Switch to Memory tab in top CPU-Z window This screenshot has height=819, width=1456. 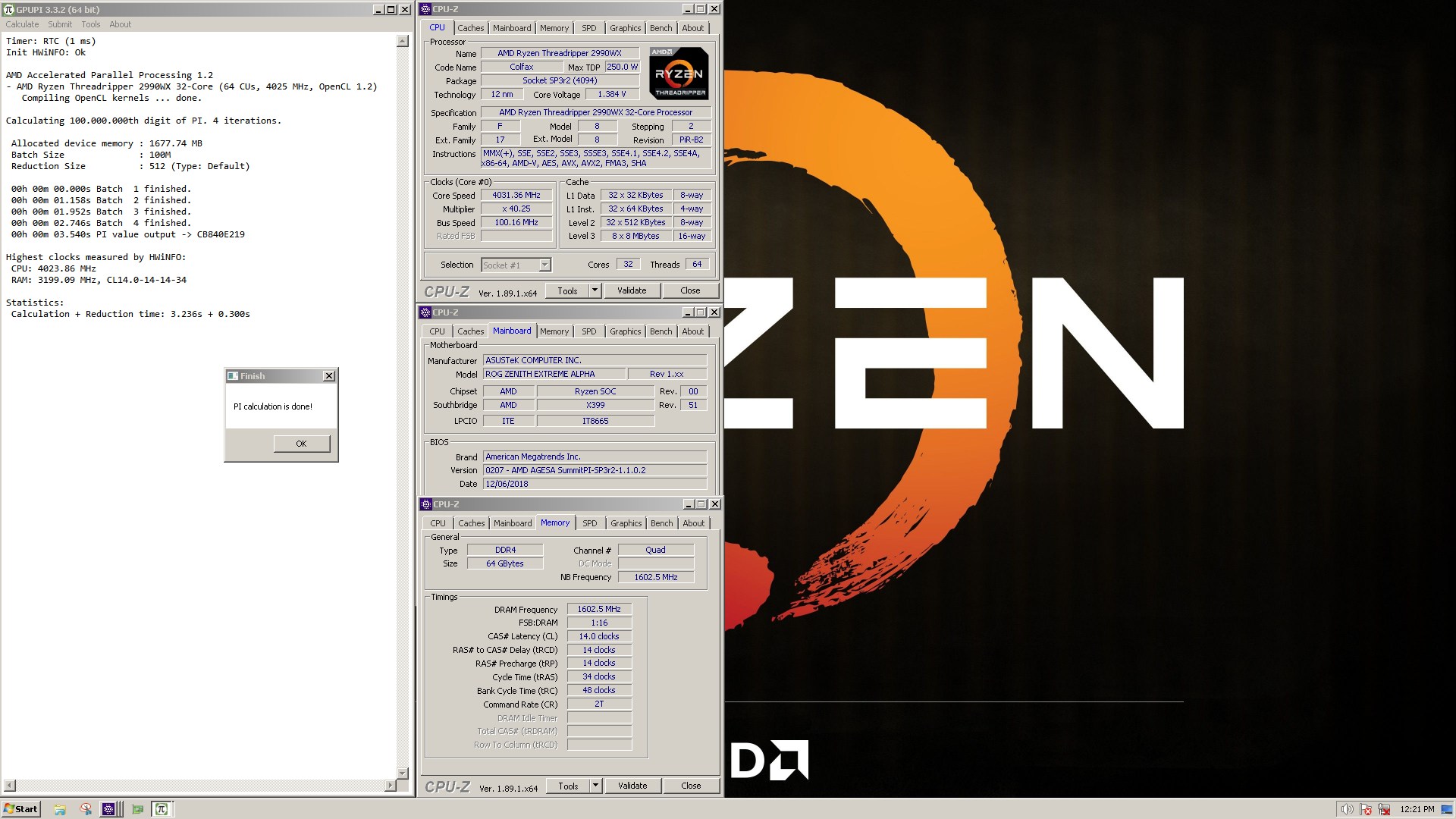point(554,28)
